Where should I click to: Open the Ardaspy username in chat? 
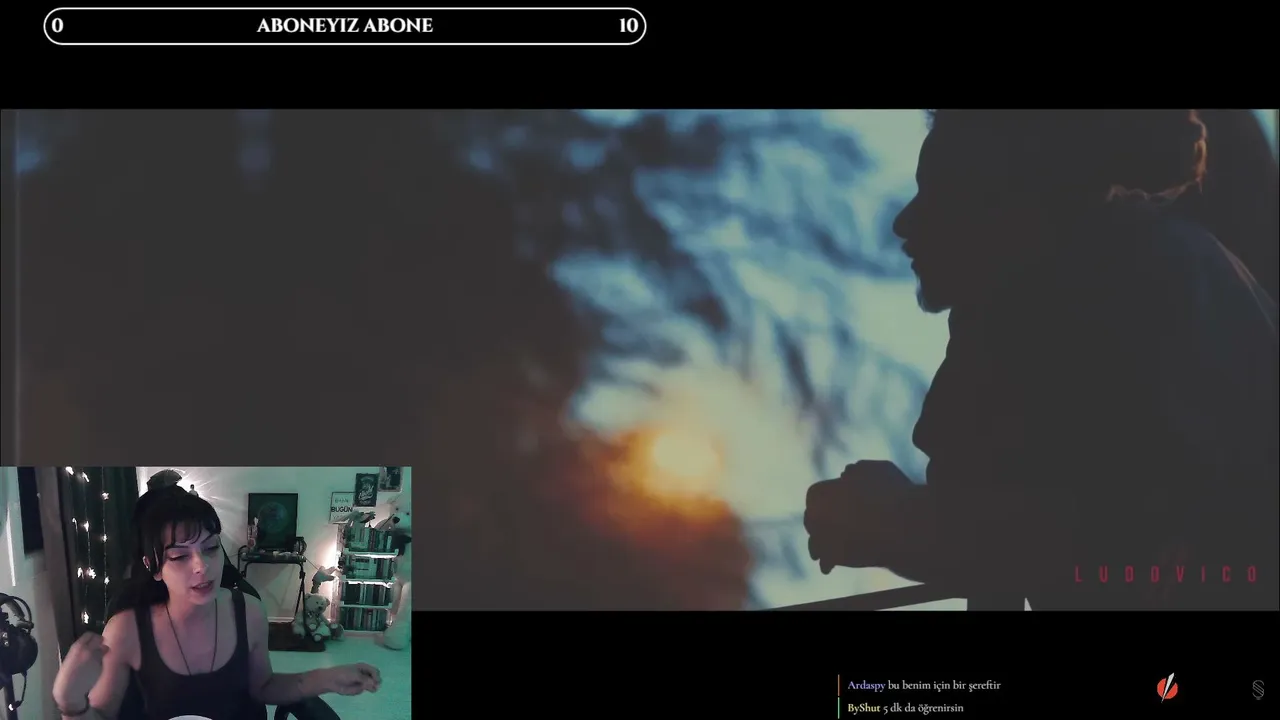click(x=866, y=685)
